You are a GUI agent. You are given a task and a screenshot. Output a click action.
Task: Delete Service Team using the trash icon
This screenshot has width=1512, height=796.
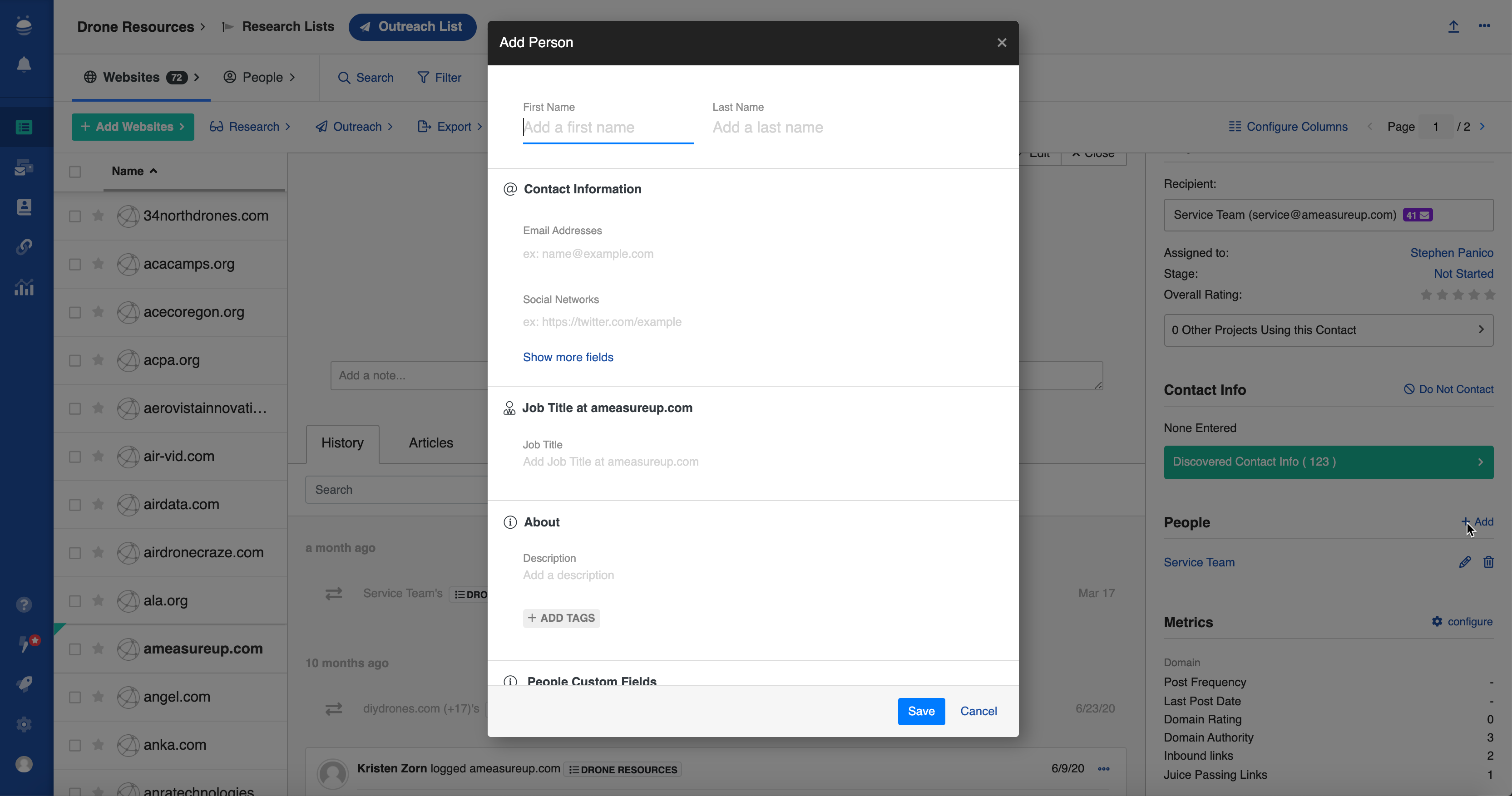(x=1488, y=562)
